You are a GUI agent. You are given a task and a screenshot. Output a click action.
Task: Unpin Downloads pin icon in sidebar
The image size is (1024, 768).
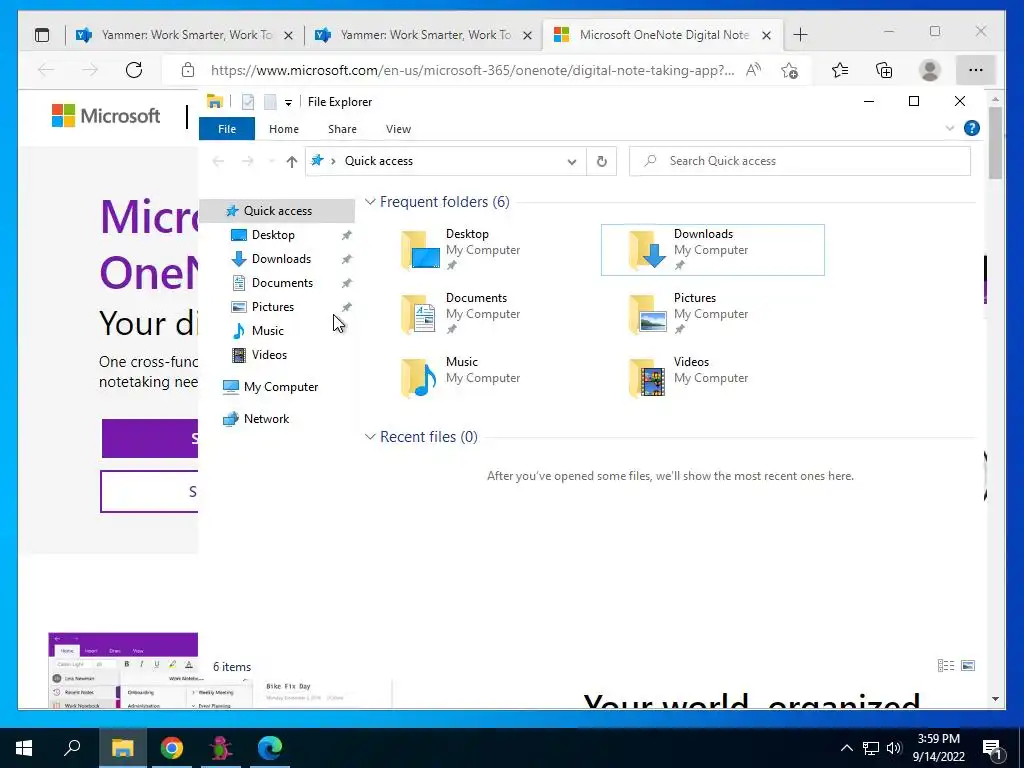click(347, 259)
